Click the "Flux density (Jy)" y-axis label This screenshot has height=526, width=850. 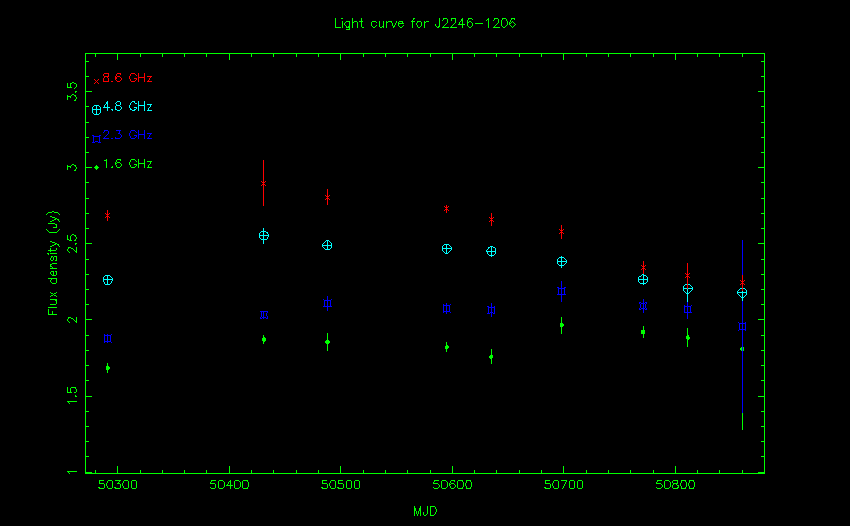point(53,264)
